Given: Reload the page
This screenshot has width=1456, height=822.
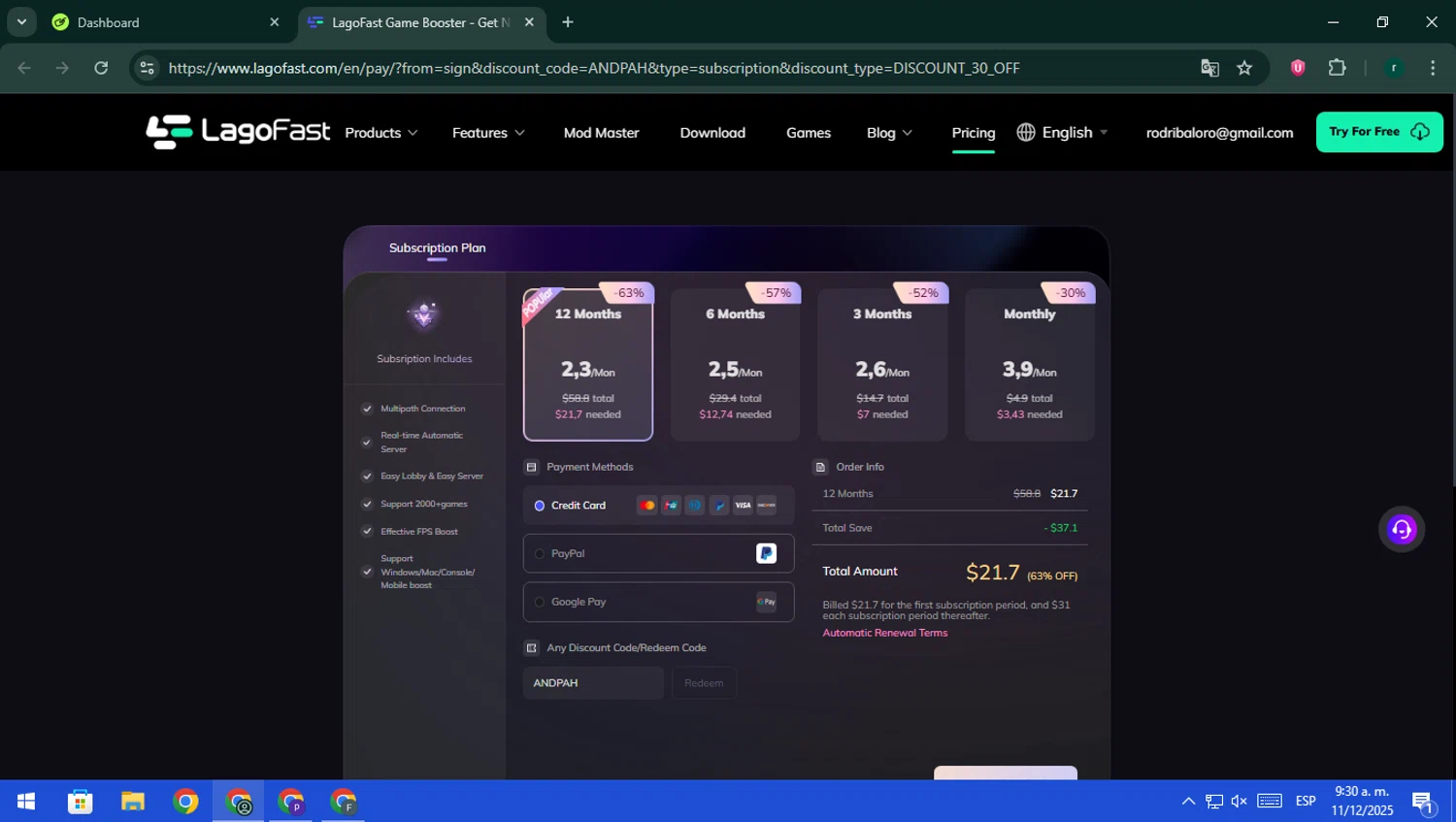Looking at the screenshot, I should pyautogui.click(x=101, y=68).
